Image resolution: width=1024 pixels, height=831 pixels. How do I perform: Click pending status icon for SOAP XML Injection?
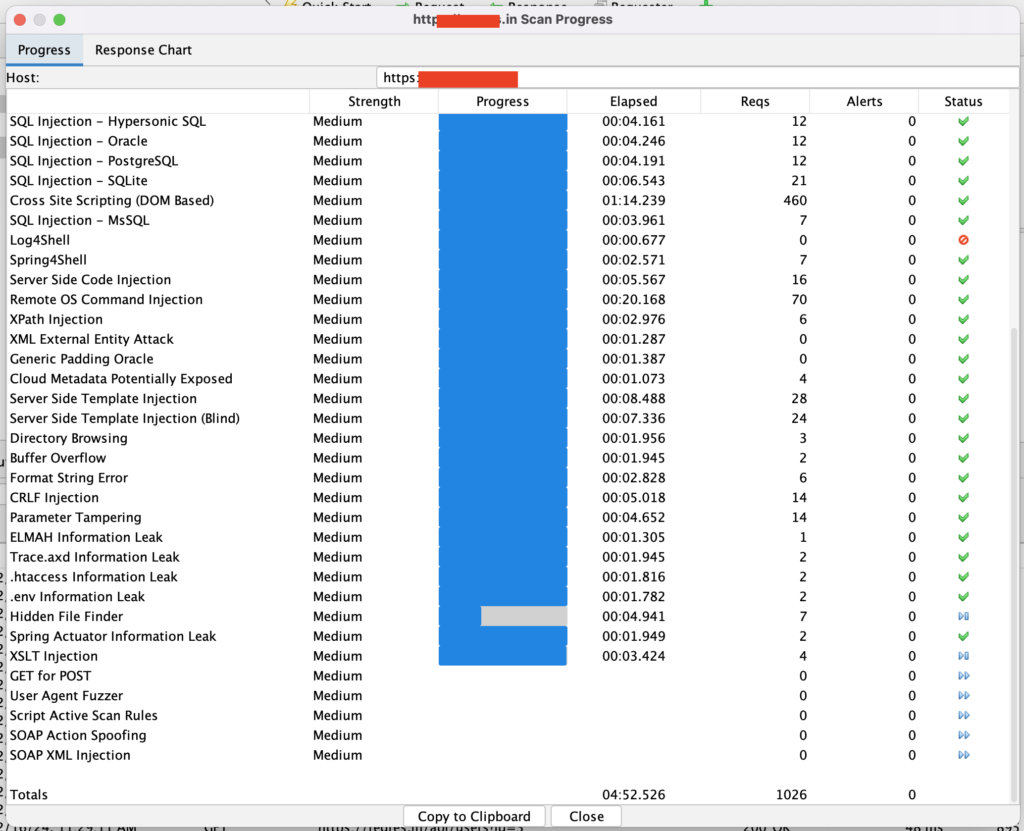tap(963, 755)
